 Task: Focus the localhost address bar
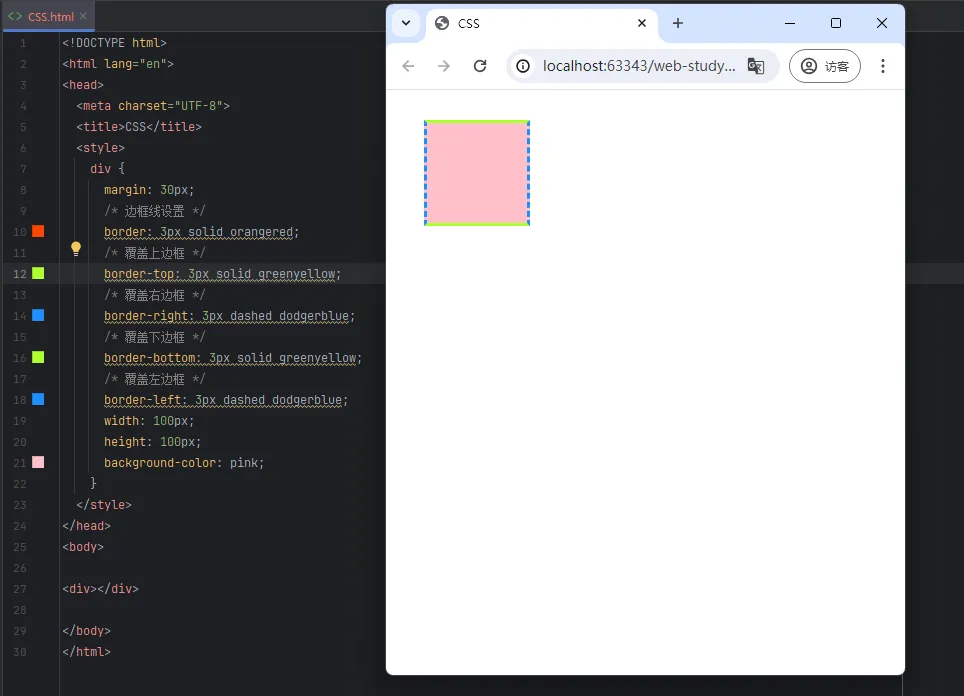click(x=638, y=66)
